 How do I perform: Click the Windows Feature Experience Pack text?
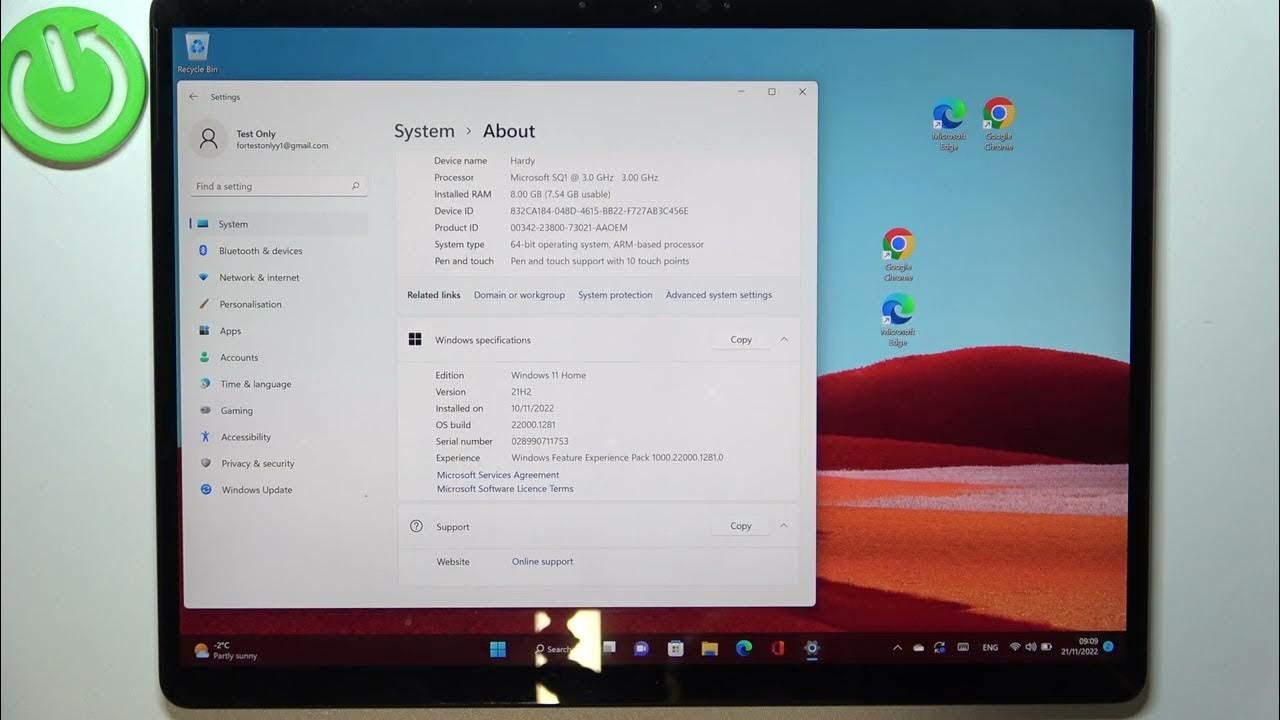tap(617, 458)
